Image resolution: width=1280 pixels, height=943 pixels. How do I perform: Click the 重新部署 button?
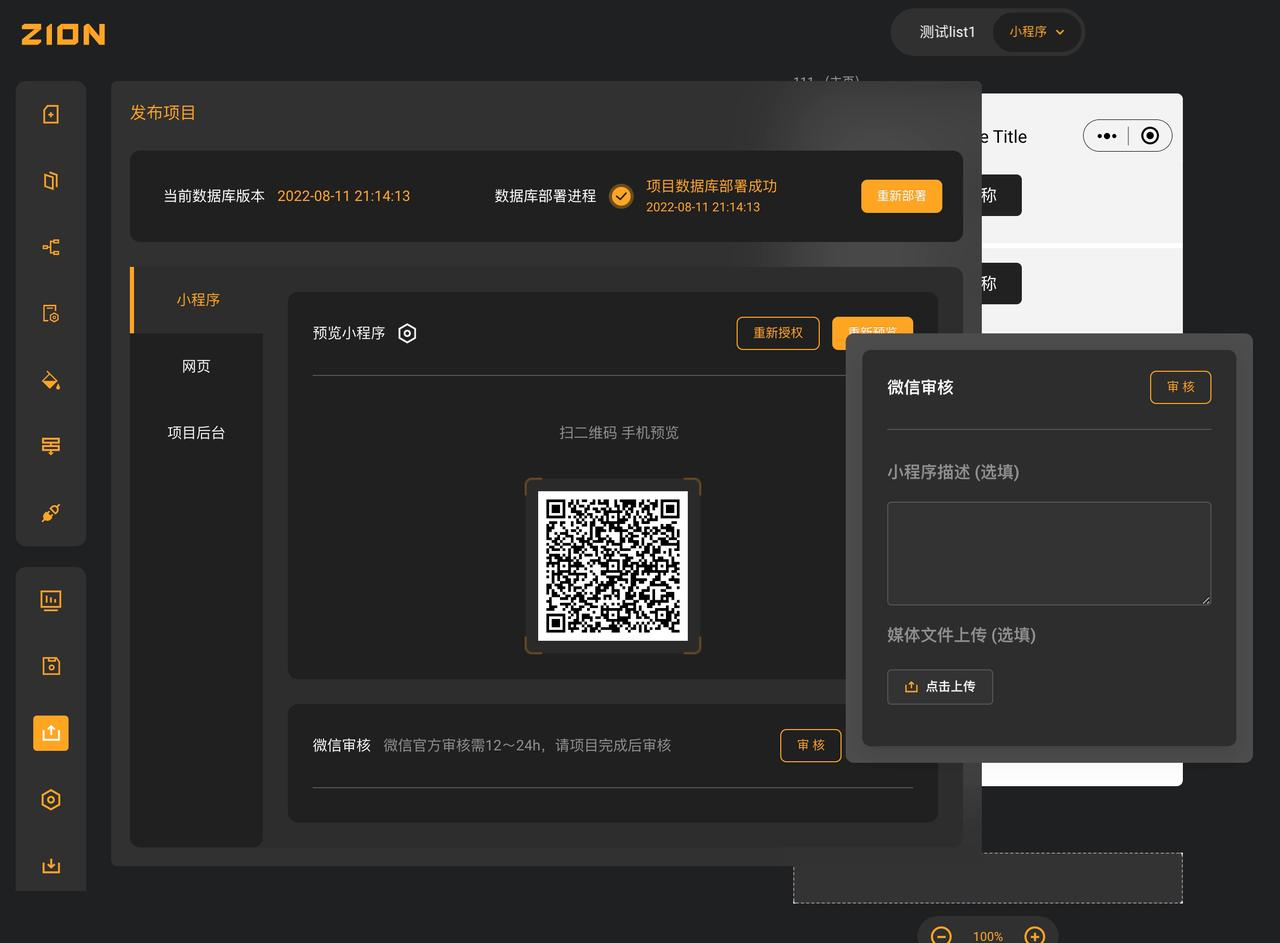tap(902, 196)
